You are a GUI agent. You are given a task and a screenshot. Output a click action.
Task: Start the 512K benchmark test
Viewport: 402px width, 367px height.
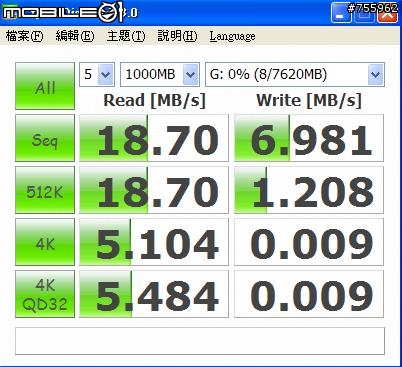(45, 190)
